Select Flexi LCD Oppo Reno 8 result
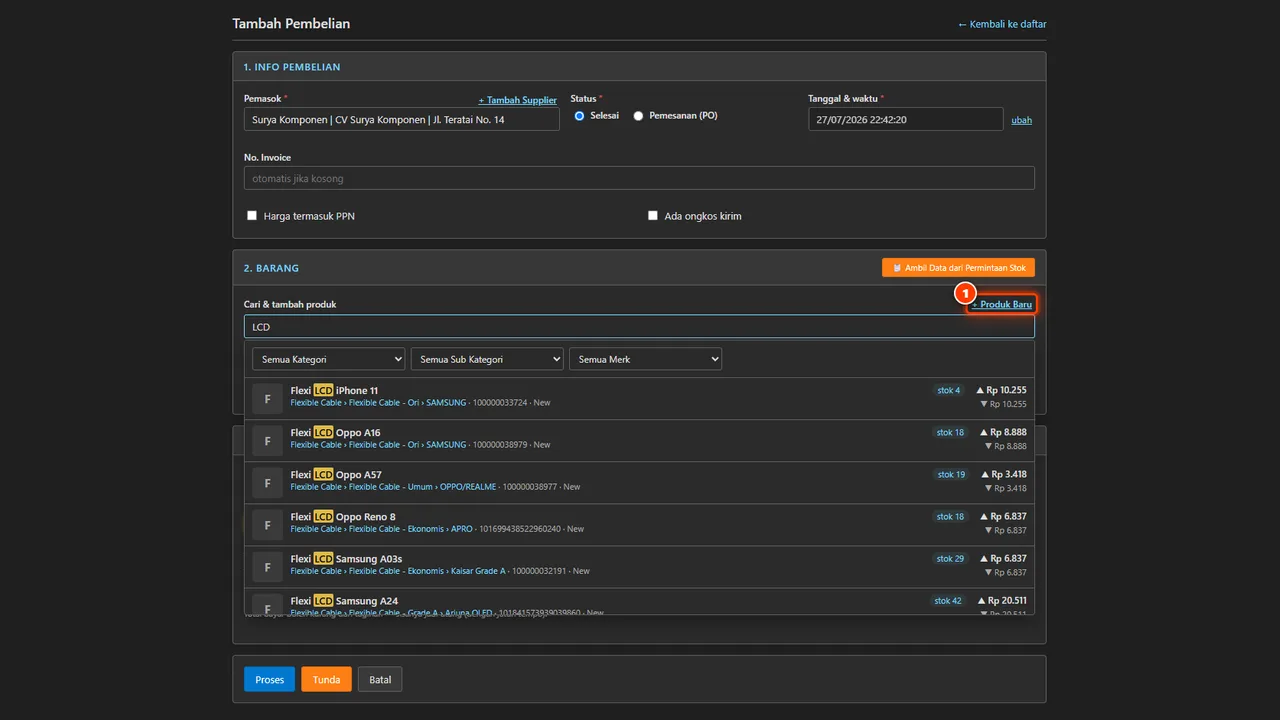Screen dimensions: 1280x720 click(x=639, y=524)
